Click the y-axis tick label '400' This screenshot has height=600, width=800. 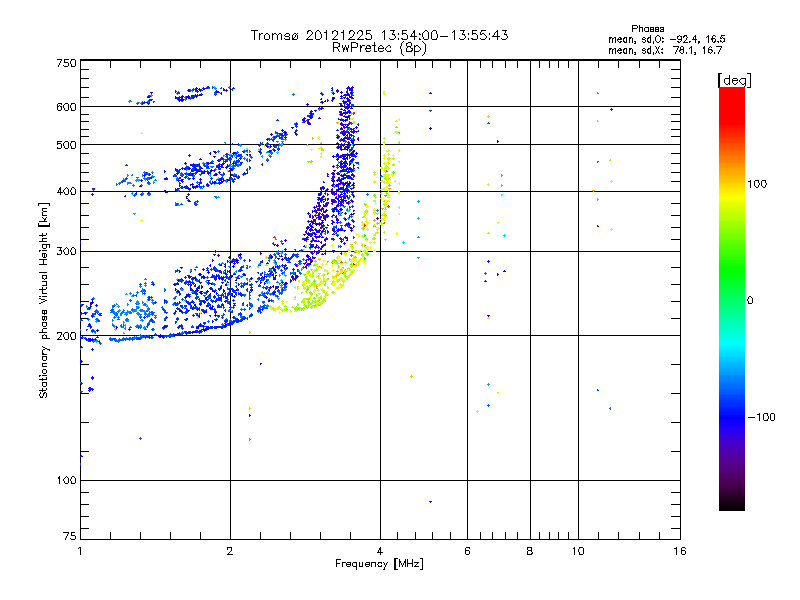67,192
